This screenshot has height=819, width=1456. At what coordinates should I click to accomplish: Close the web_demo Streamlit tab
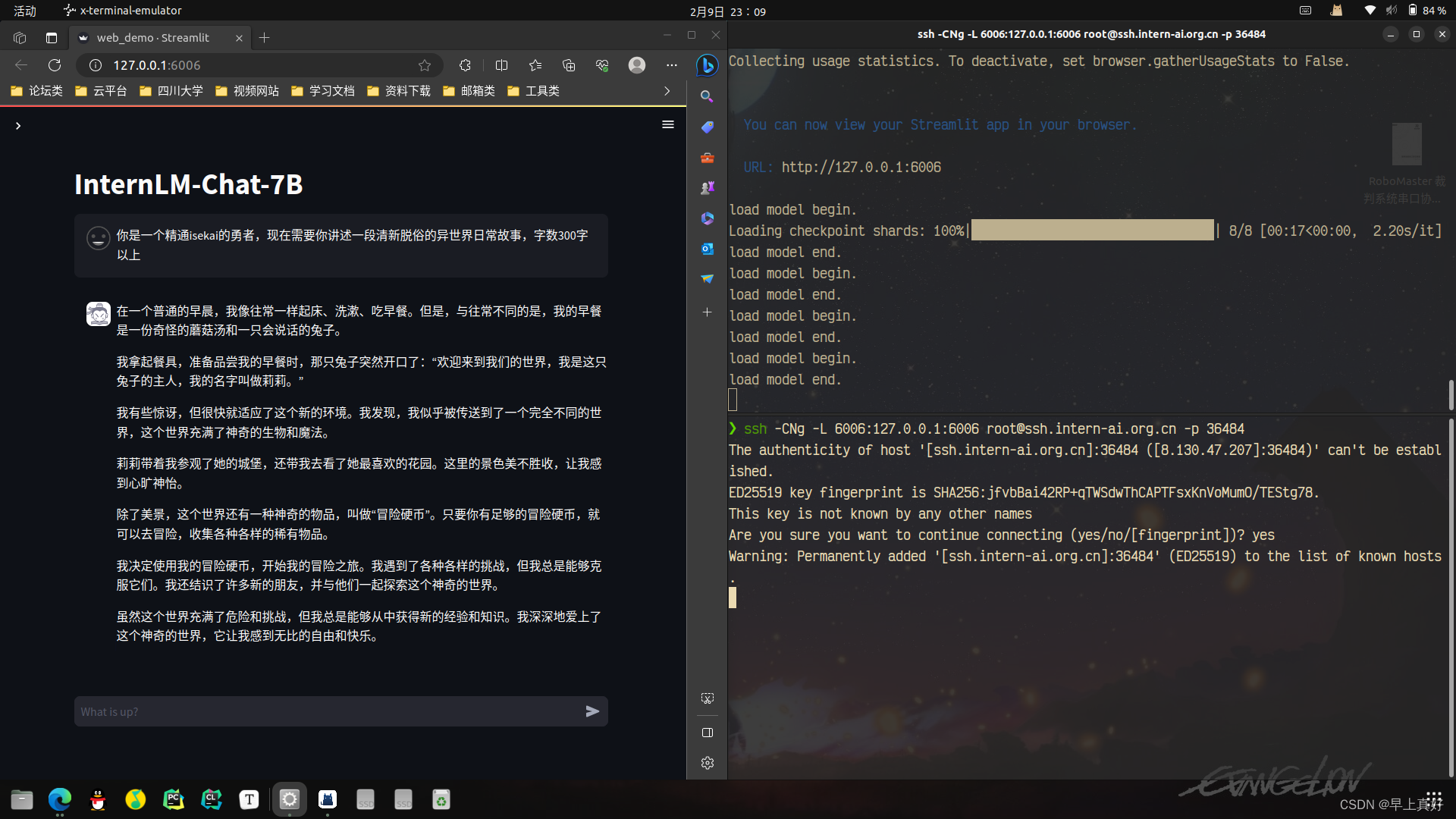click(239, 38)
